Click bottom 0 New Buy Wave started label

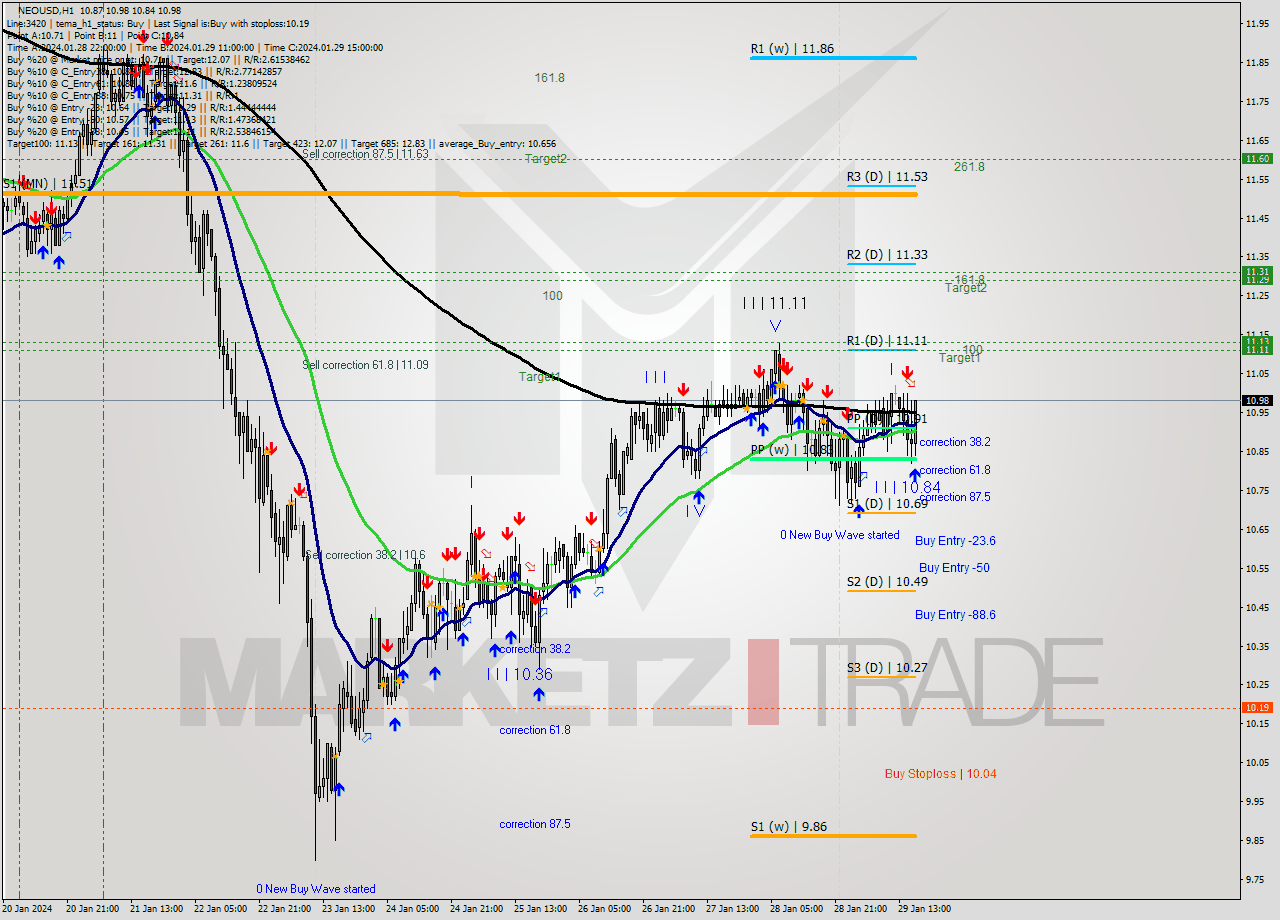316,889
